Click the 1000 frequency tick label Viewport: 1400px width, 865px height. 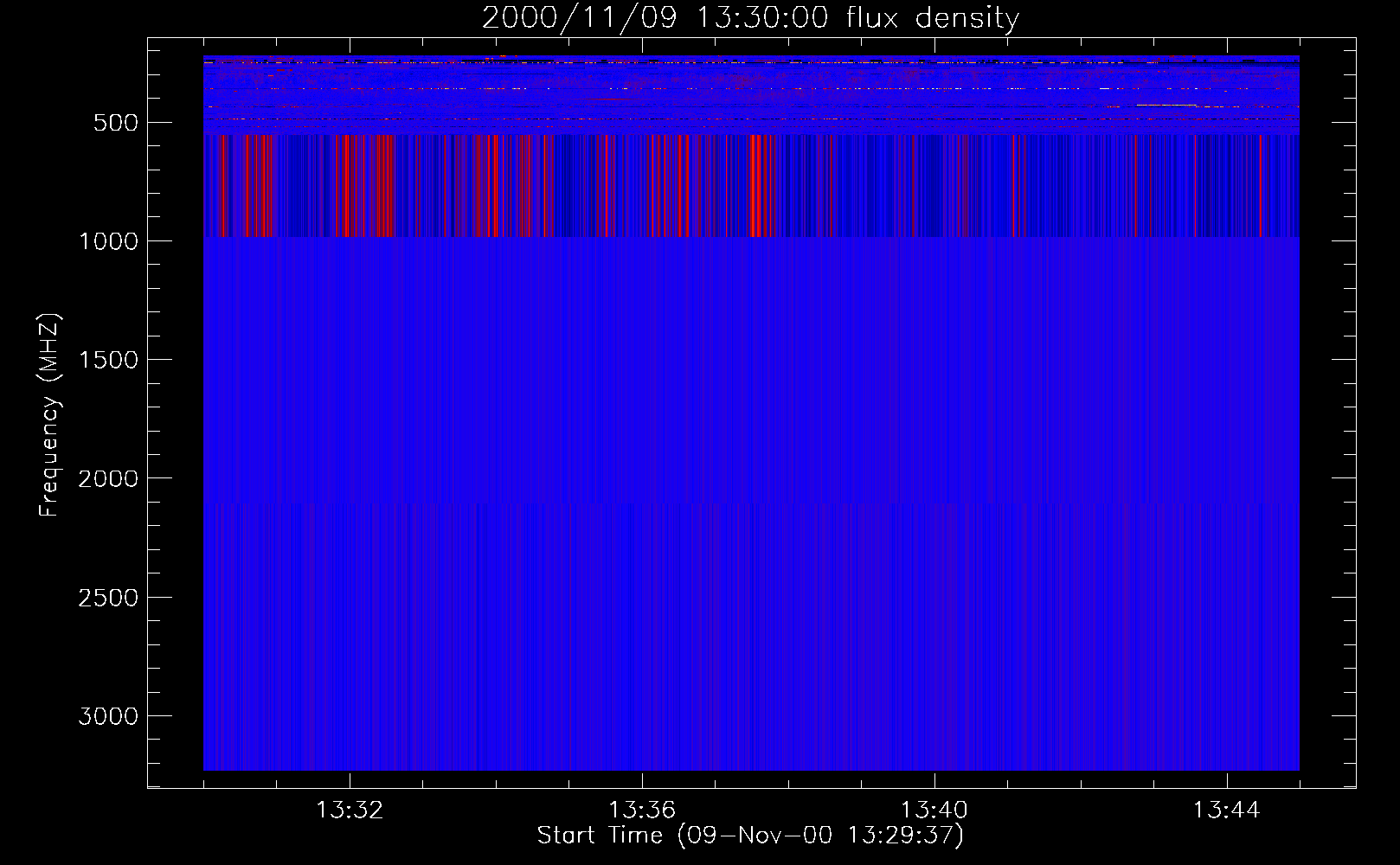pos(108,241)
